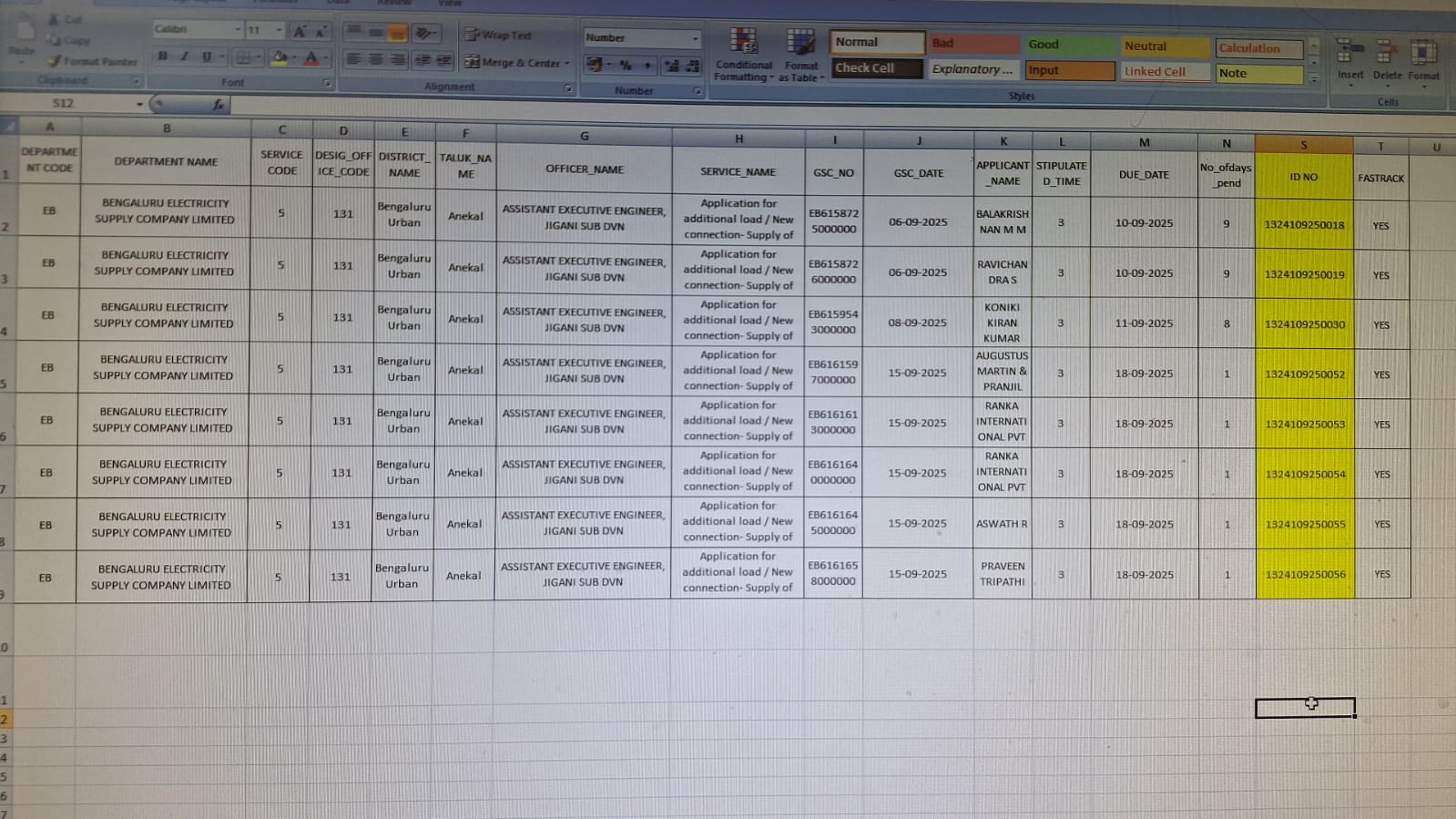
Task: Apply borders using the Borders icon
Action: [x=244, y=57]
